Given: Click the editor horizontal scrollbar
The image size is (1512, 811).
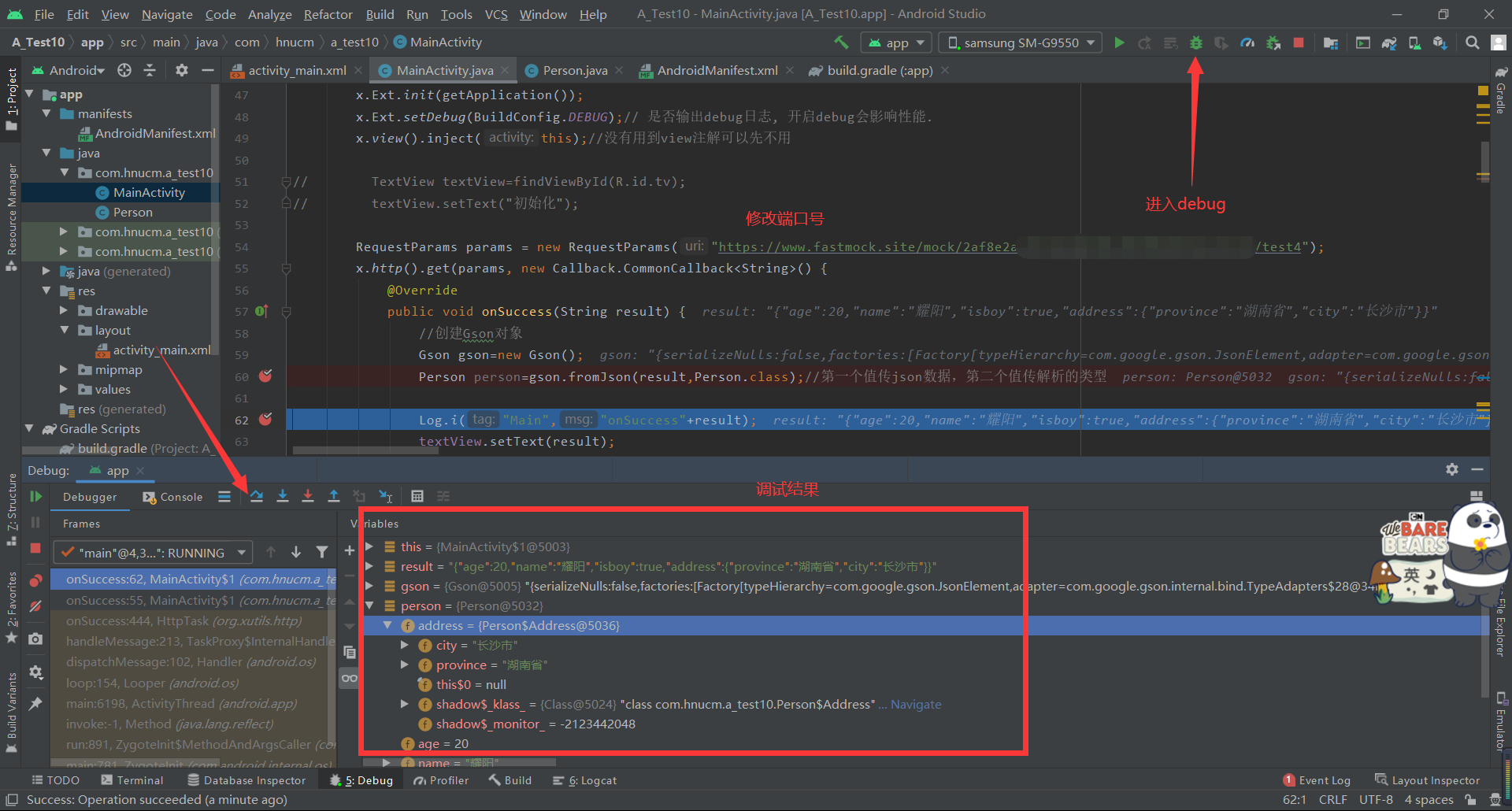Looking at the screenshot, I should [x=365, y=450].
